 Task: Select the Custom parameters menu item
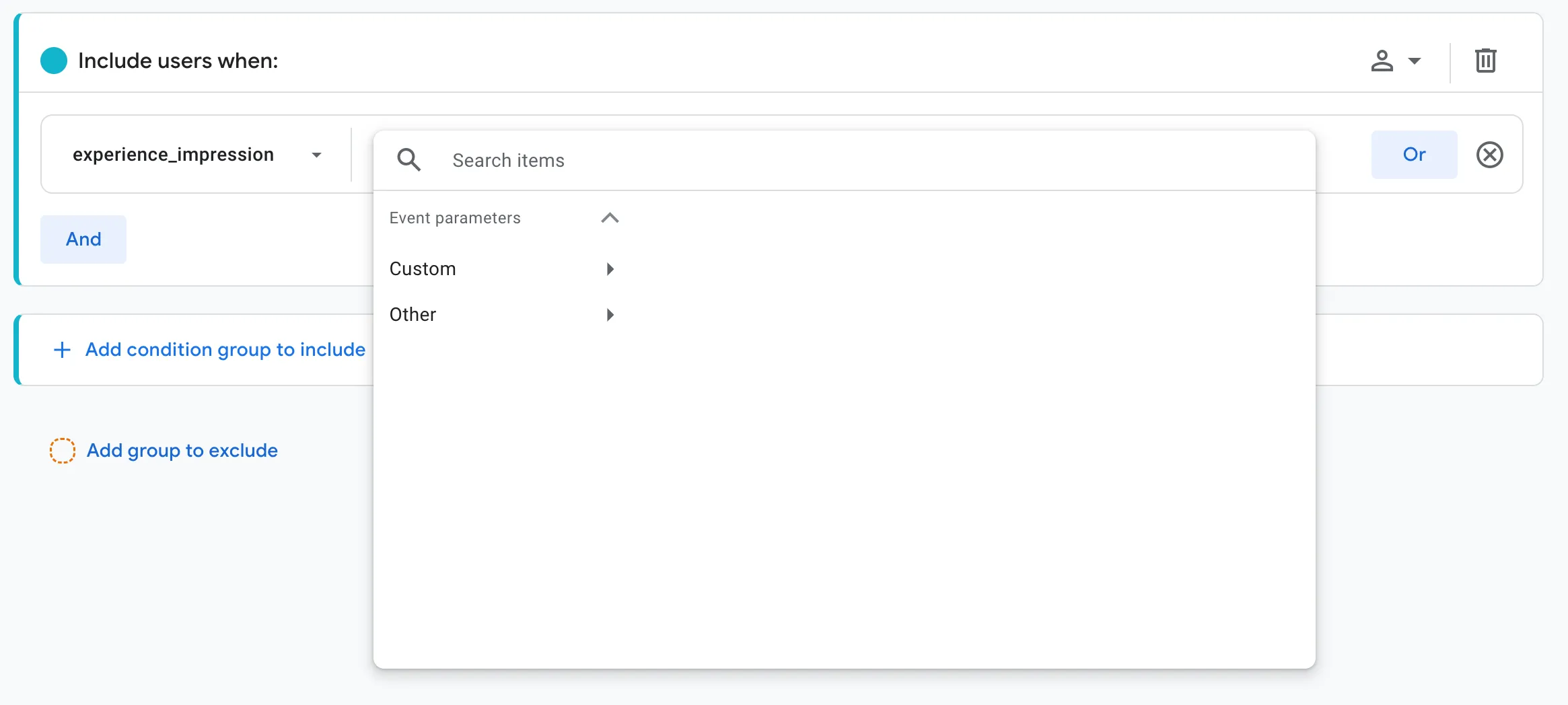coord(503,269)
